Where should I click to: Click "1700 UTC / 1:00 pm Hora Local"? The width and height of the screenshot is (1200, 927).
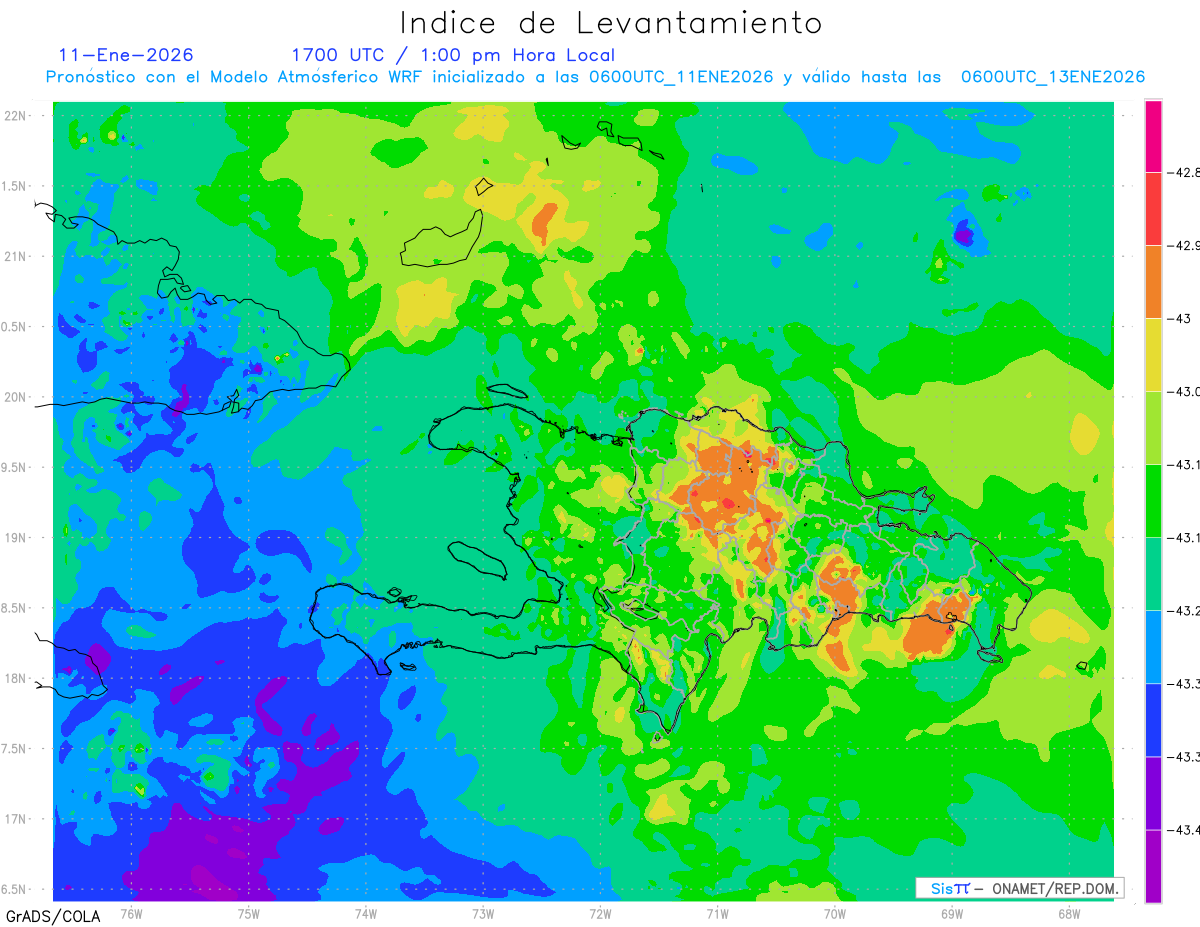click(x=452, y=55)
